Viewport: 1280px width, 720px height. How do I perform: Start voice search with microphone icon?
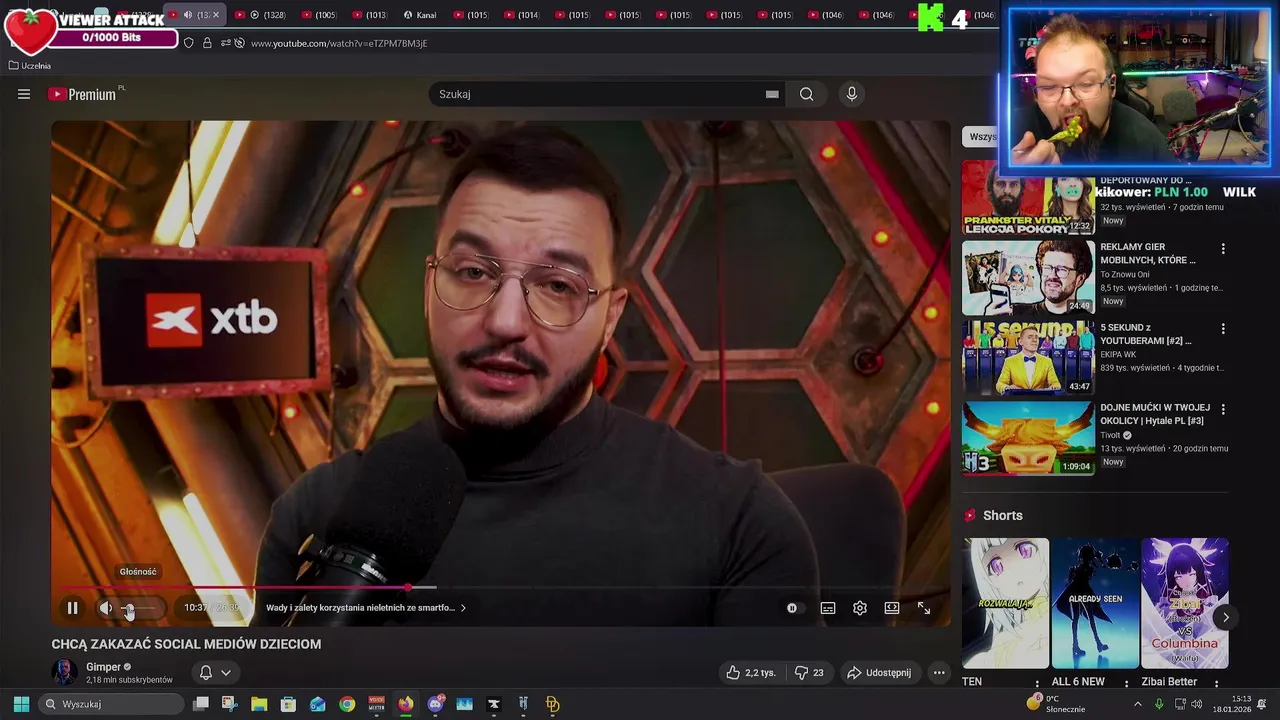point(852,94)
